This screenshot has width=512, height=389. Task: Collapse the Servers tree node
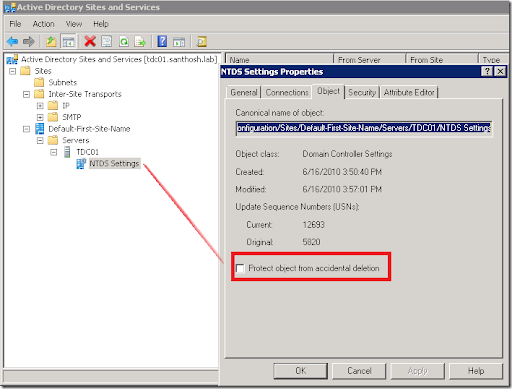coord(40,141)
